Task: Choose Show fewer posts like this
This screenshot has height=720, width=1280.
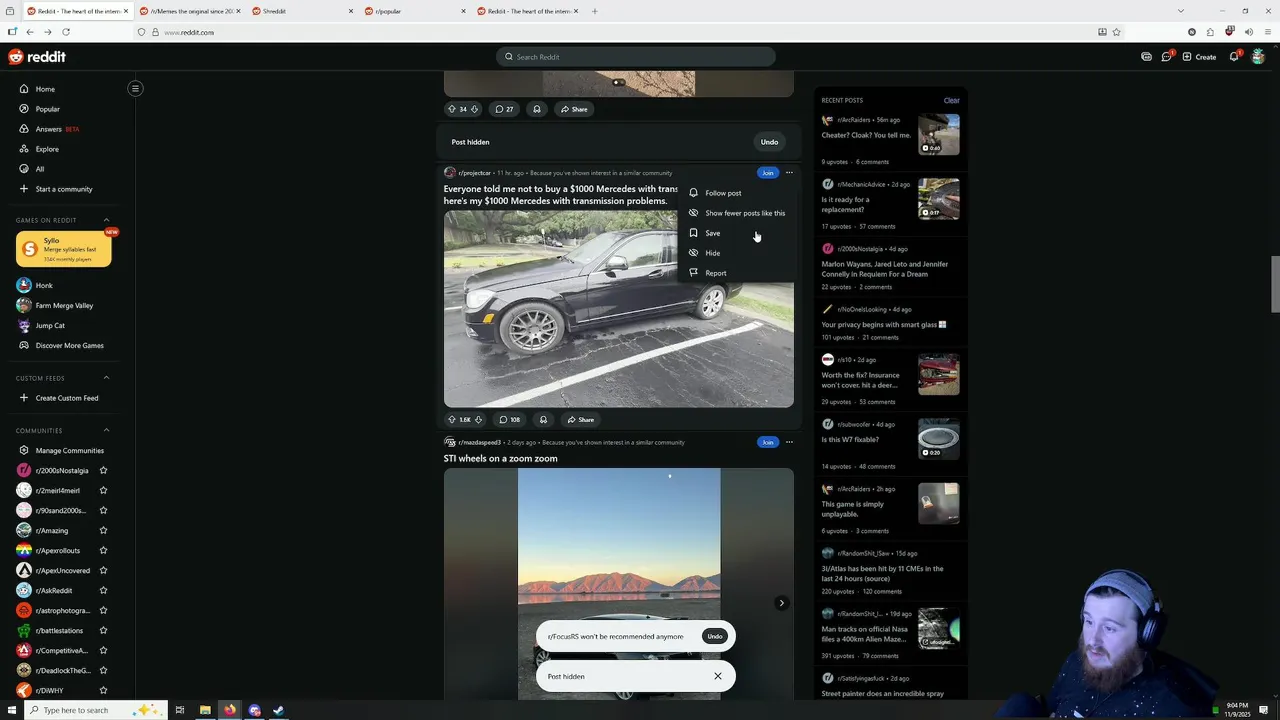Action: pyautogui.click(x=736, y=213)
